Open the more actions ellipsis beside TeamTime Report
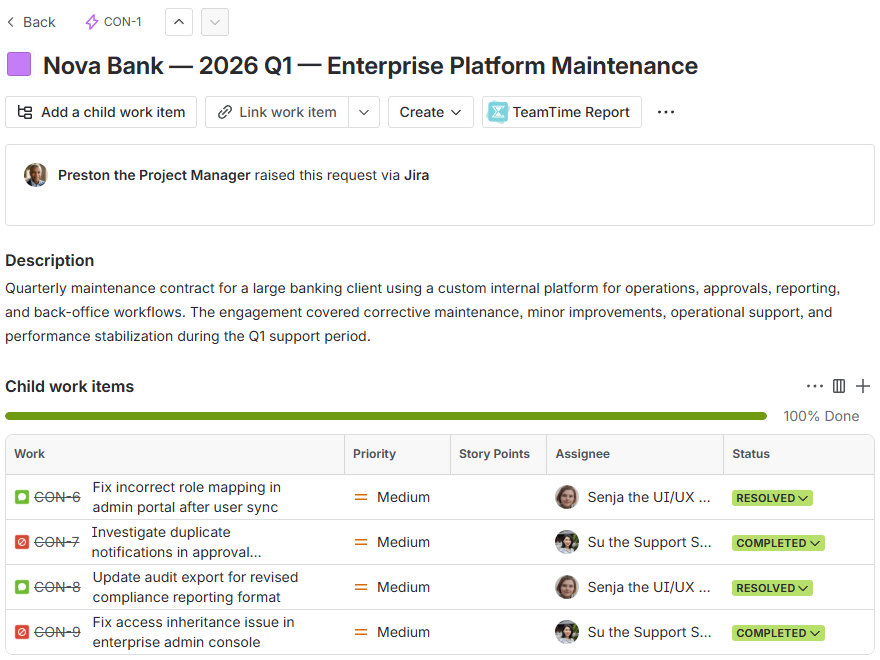 coord(666,112)
